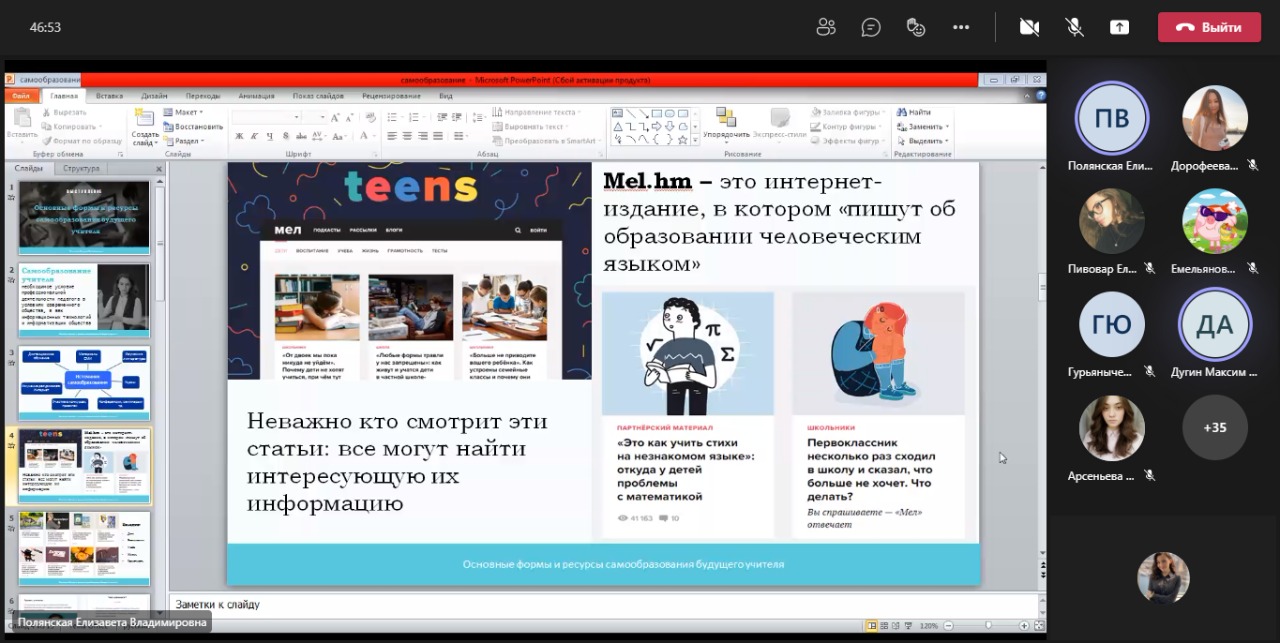Screen dimensions: 1280x643
Task: Click the +35 more participants circle
Action: click(x=1214, y=427)
